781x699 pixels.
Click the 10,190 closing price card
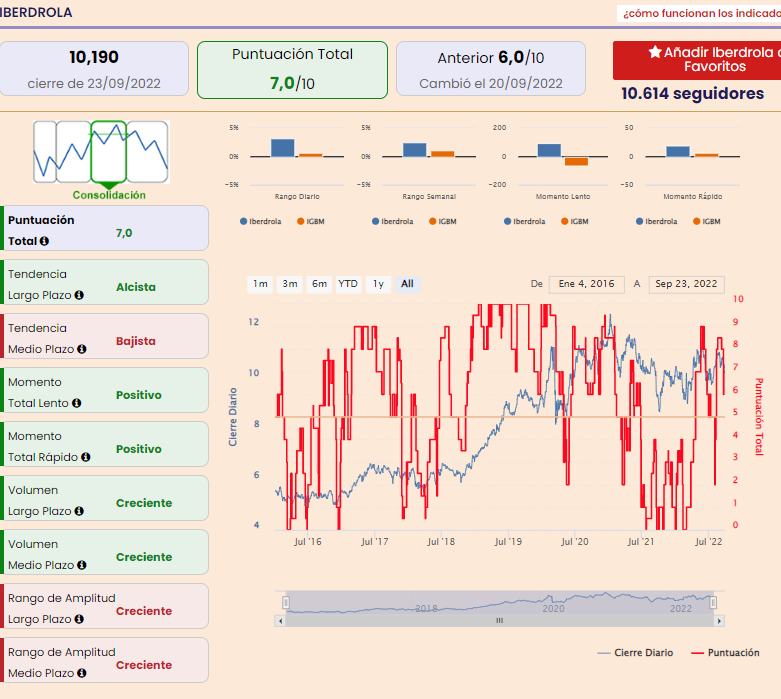94,69
